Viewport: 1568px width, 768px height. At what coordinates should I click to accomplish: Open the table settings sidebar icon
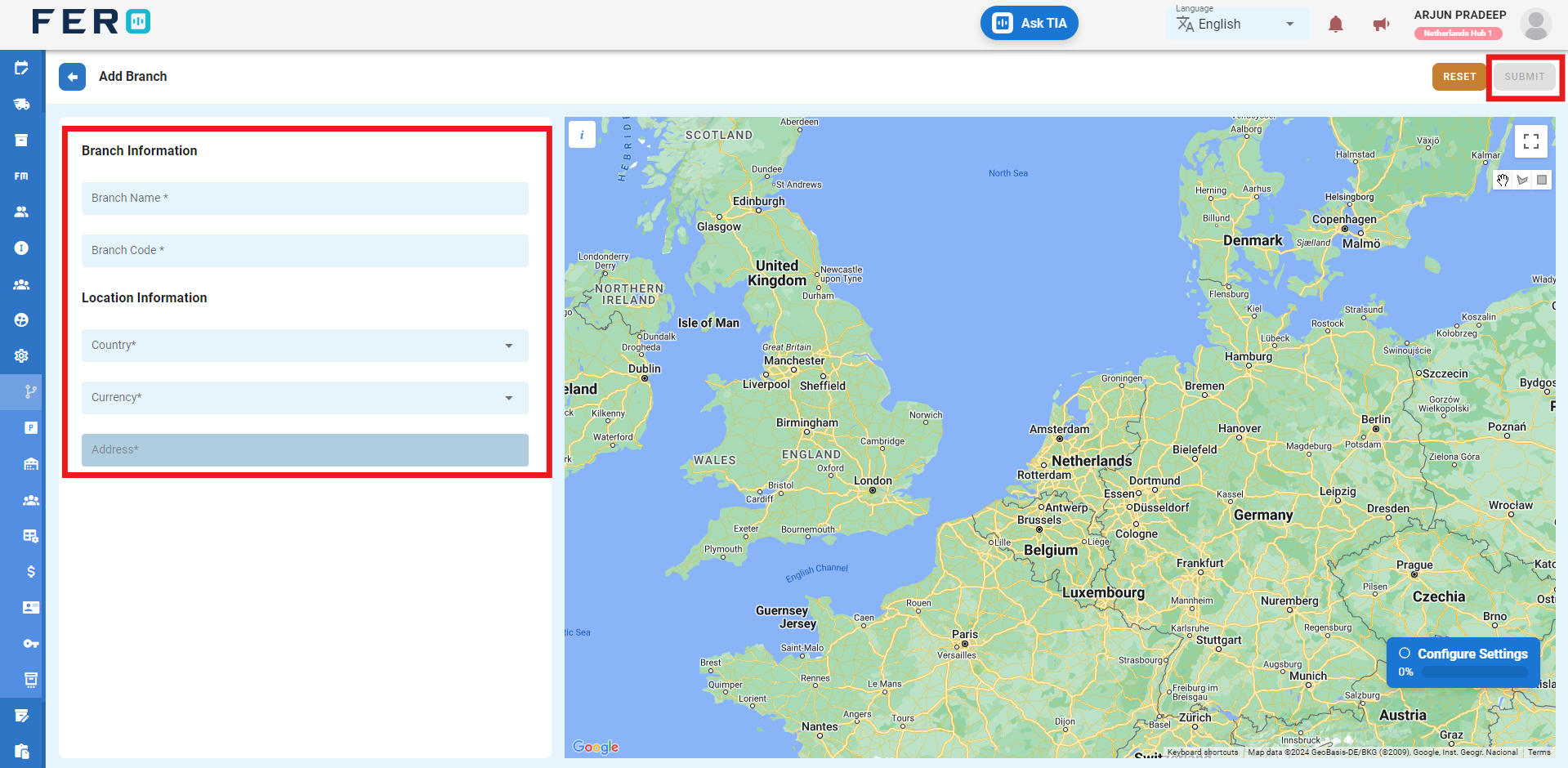31,536
